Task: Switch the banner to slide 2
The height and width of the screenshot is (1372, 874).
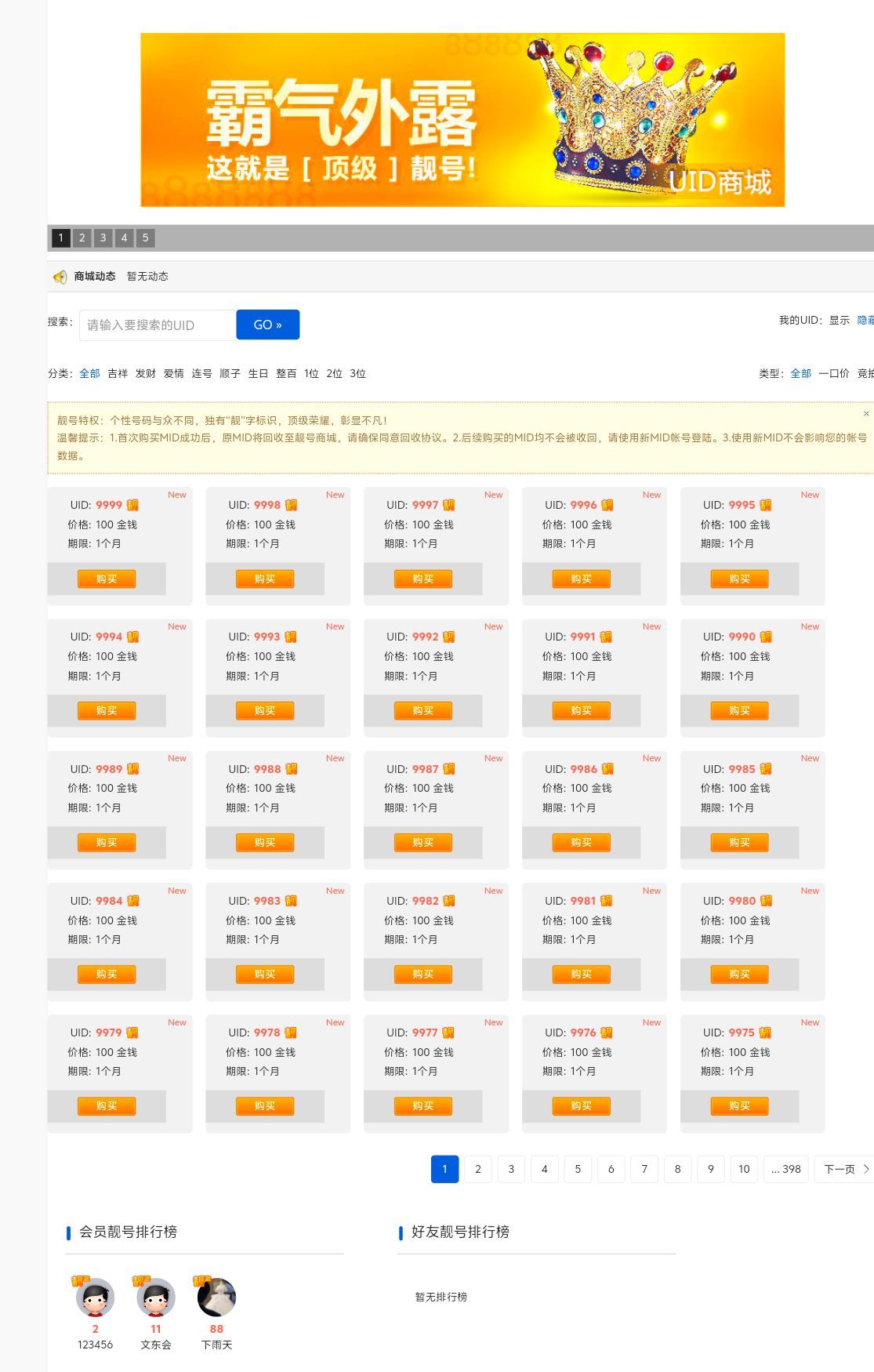Action: [82, 238]
